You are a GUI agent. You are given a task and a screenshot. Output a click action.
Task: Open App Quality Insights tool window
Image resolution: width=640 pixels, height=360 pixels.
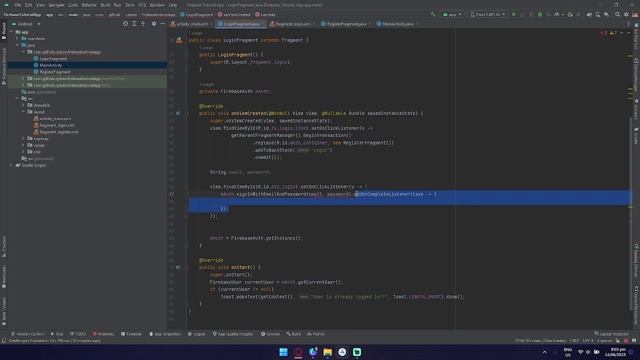[233, 334]
